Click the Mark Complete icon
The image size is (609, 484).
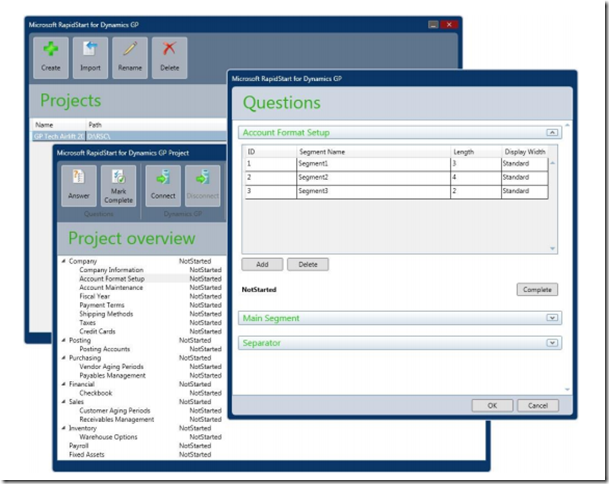point(118,184)
